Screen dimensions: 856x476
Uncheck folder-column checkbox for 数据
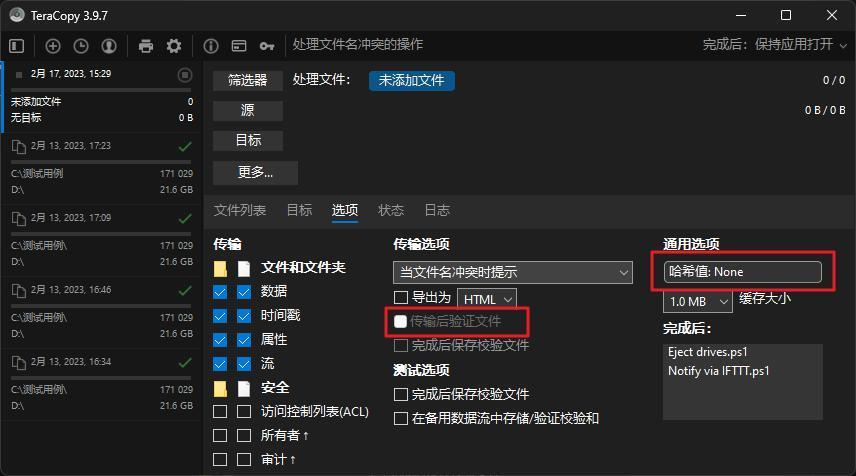click(x=220, y=292)
